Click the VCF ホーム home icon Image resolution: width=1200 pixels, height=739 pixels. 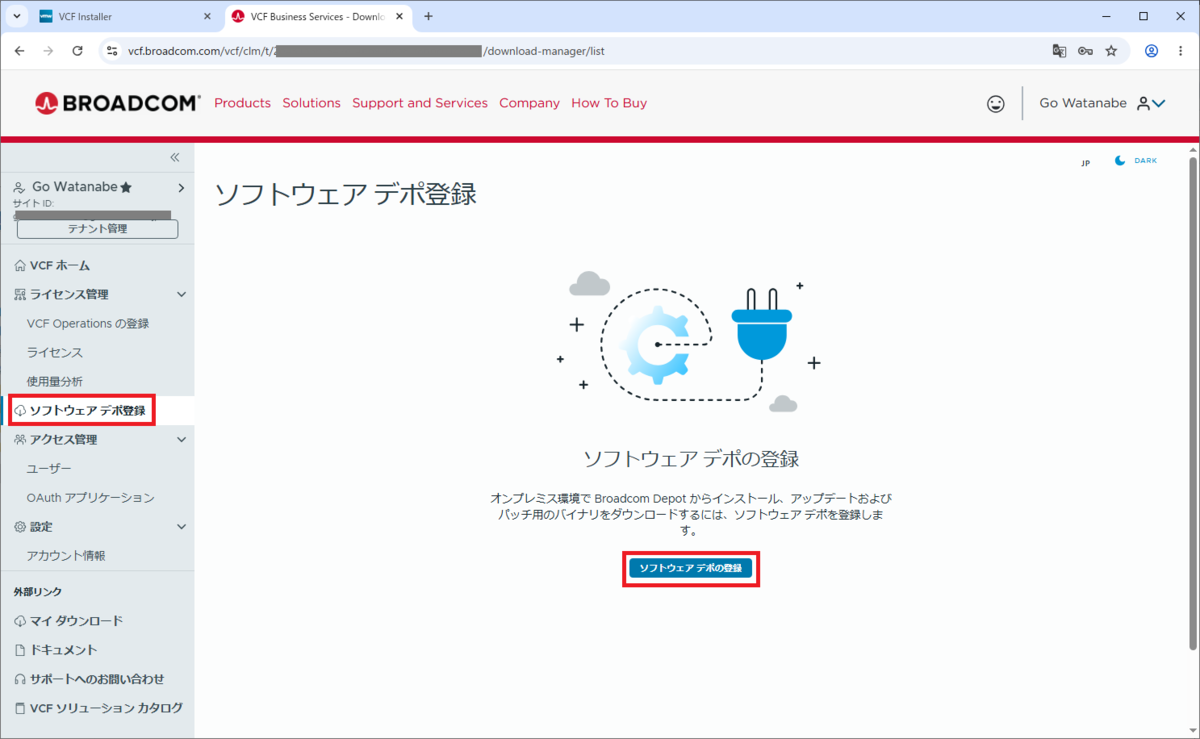pyautogui.click(x=20, y=265)
